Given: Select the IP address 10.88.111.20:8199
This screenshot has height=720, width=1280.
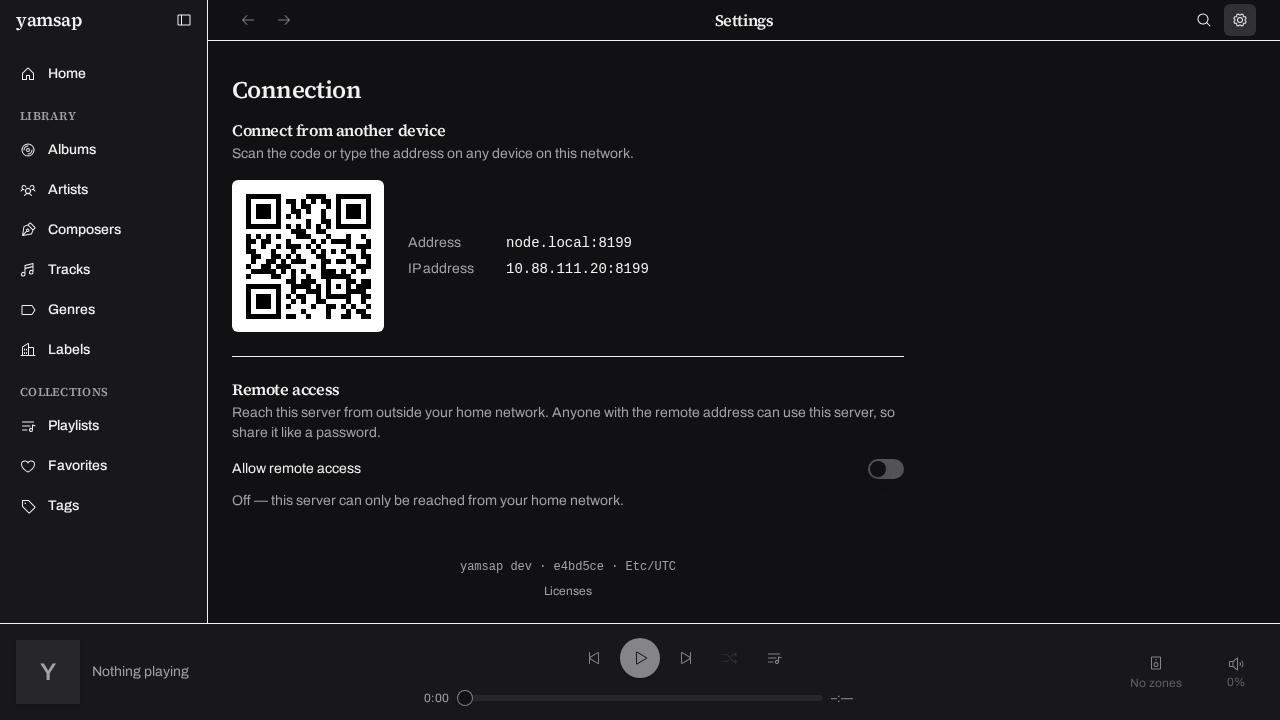Looking at the screenshot, I should 577,269.
